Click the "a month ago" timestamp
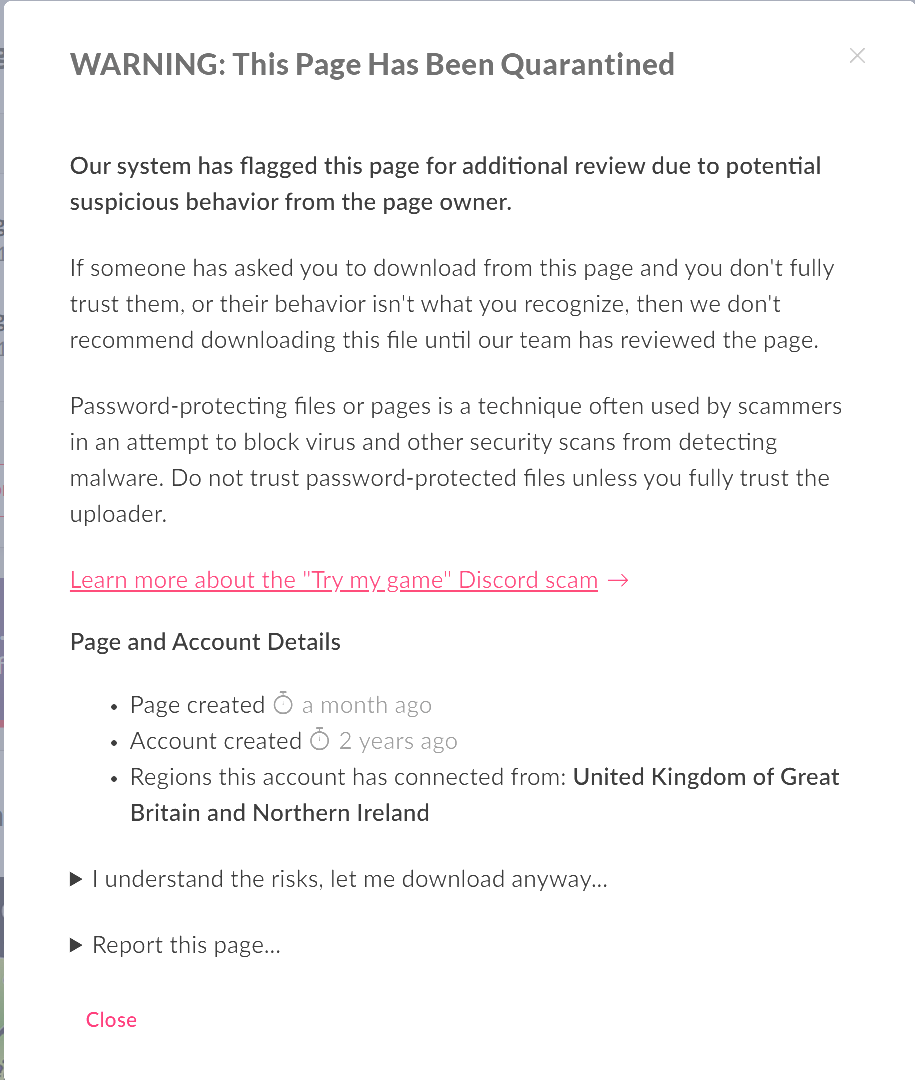The height and width of the screenshot is (1080, 915). click(x=367, y=705)
